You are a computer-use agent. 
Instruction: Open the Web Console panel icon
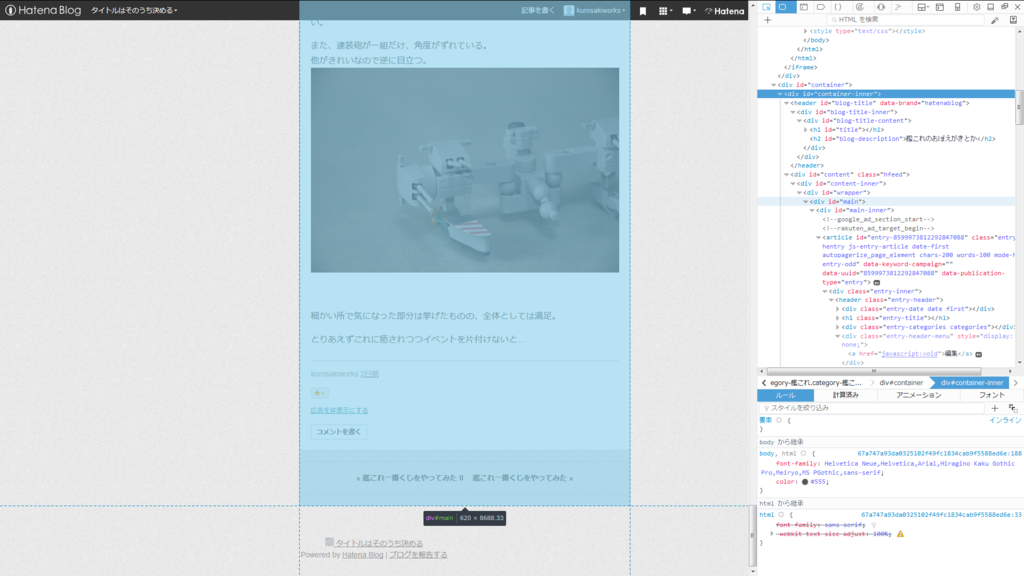[804, 7]
